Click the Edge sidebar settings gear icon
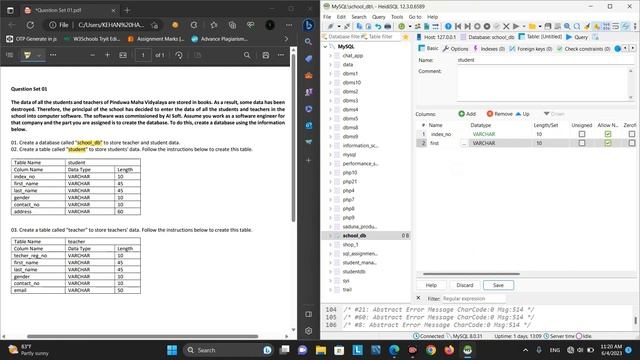640x360 pixels. (x=309, y=331)
